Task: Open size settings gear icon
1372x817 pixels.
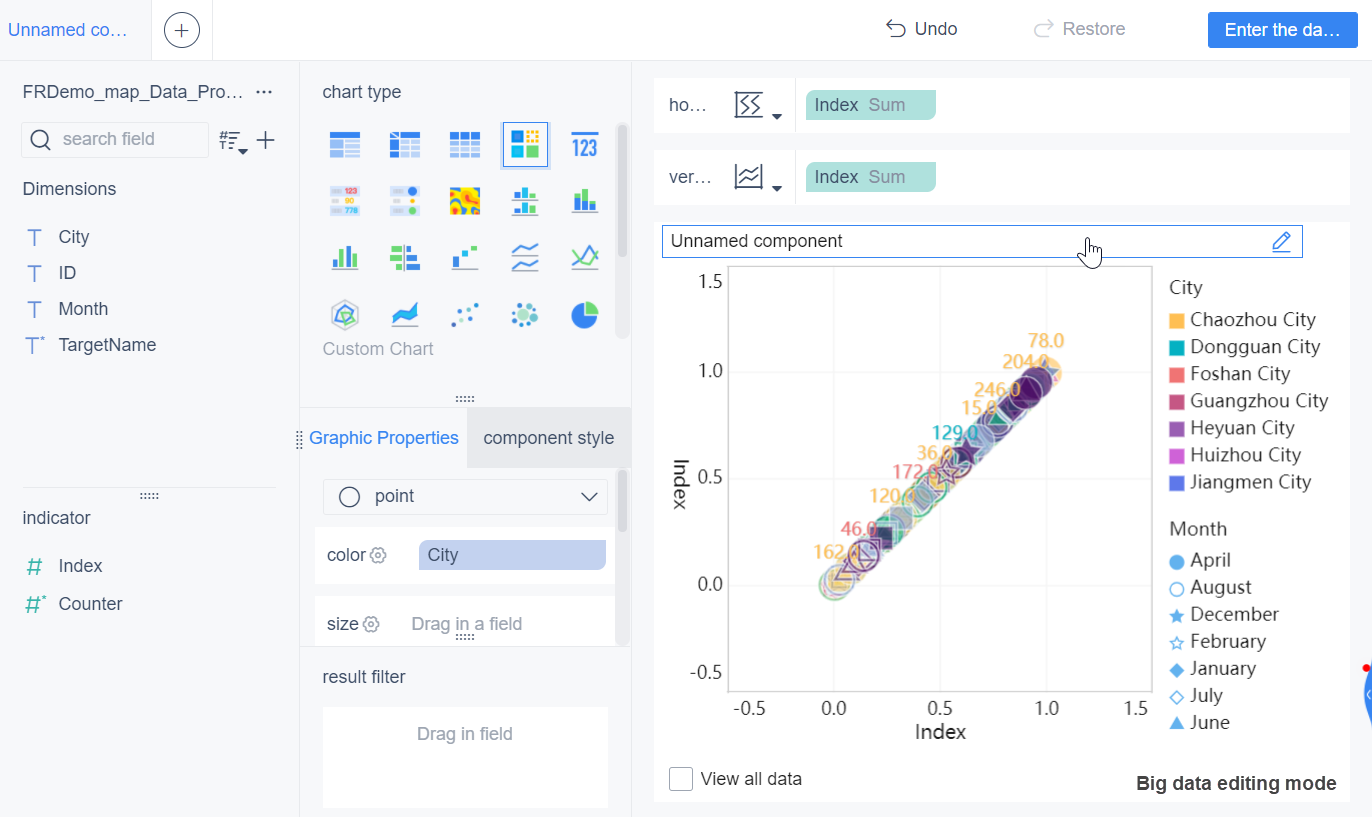Action: pos(371,624)
